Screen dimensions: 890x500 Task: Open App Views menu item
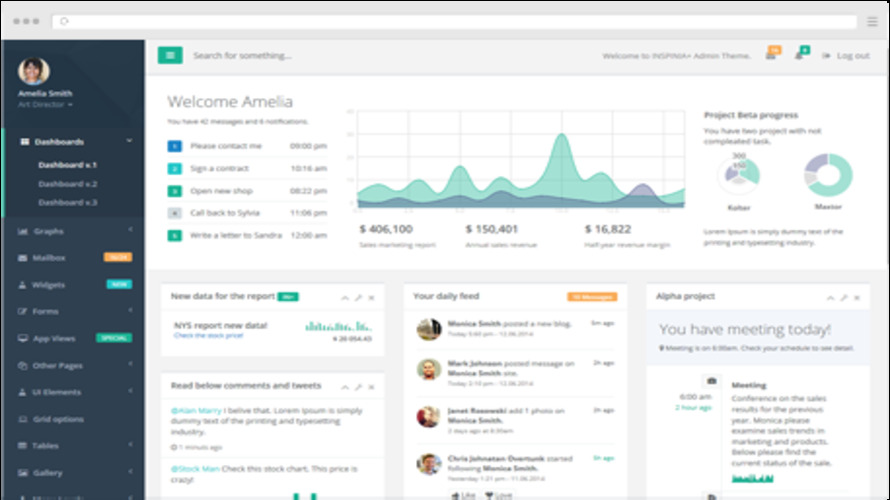73,338
